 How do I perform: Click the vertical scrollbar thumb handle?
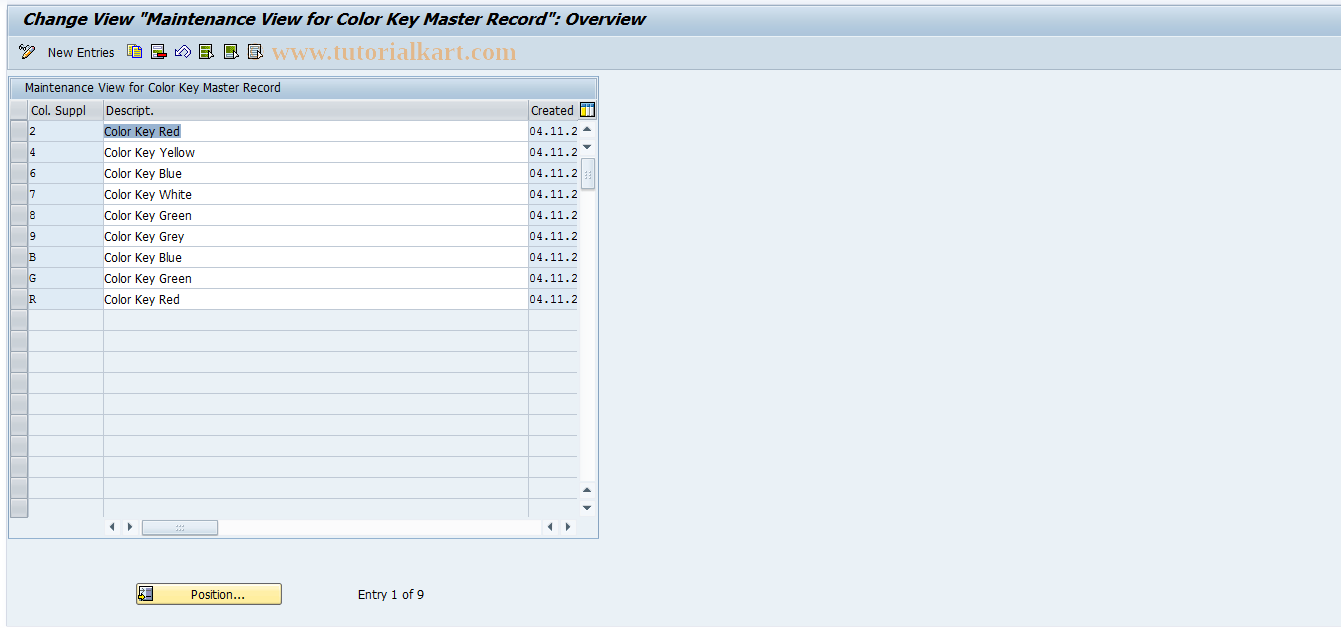(x=588, y=174)
